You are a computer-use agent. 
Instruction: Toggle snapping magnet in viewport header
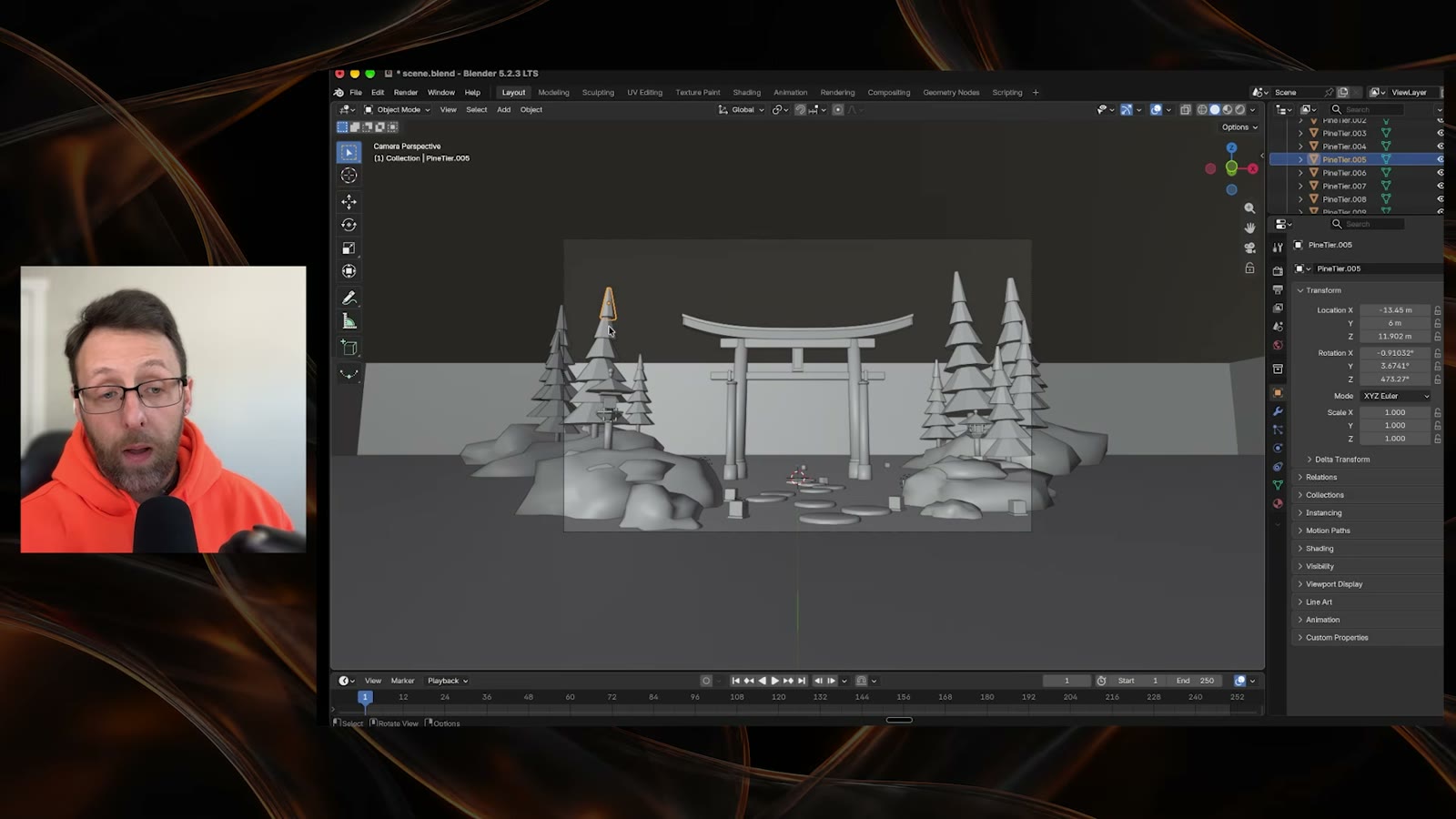[x=800, y=109]
